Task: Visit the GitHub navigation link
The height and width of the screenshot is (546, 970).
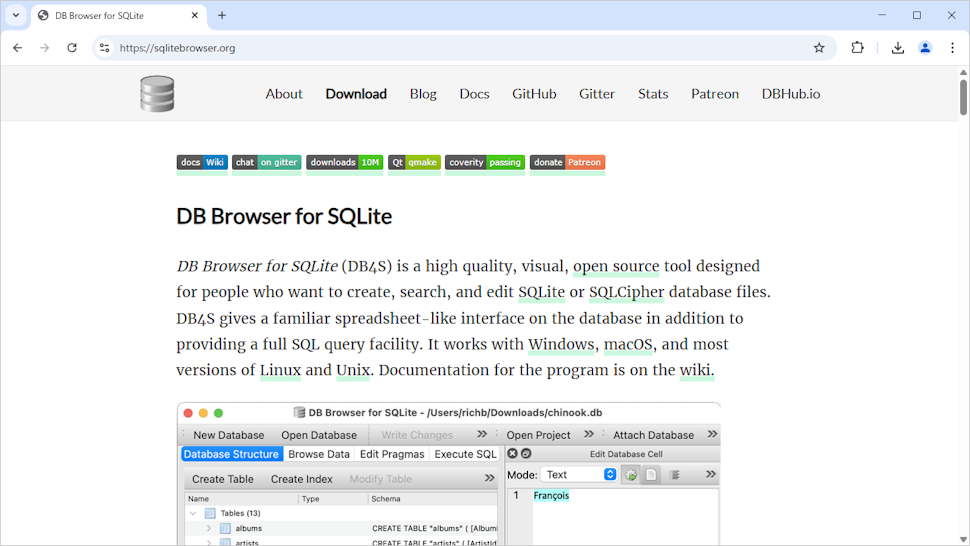Action: tap(534, 94)
